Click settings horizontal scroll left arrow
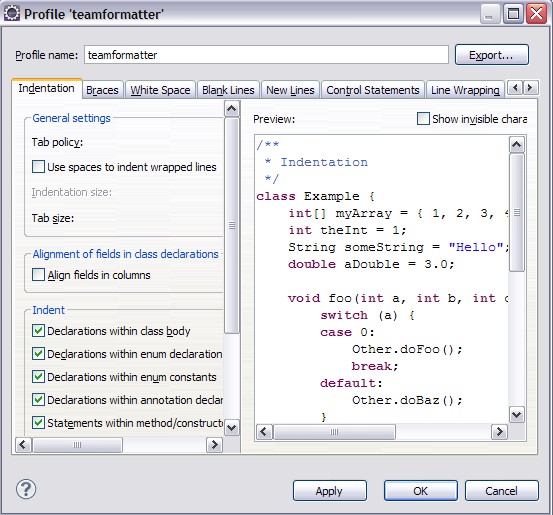This screenshot has height=515, width=553. tap(23, 444)
